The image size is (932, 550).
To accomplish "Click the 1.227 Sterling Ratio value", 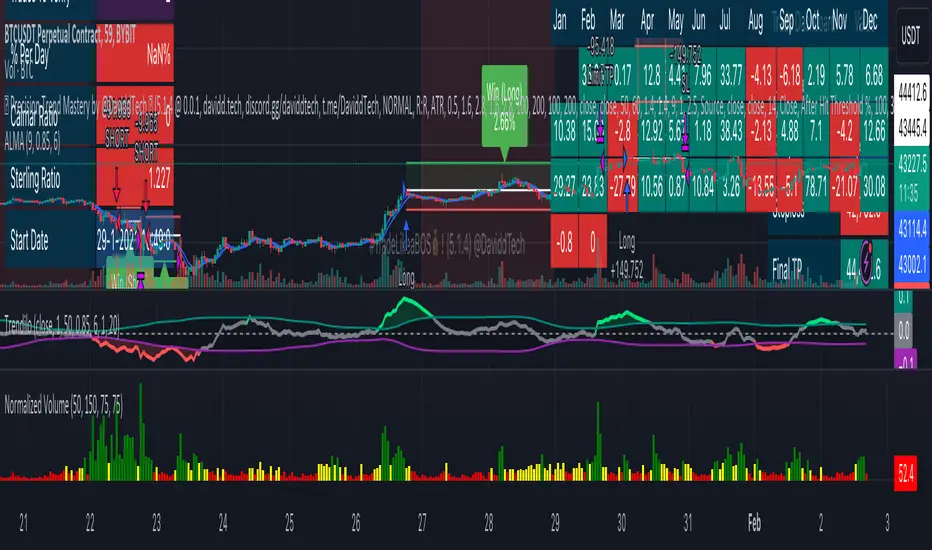I will click(135, 178).
